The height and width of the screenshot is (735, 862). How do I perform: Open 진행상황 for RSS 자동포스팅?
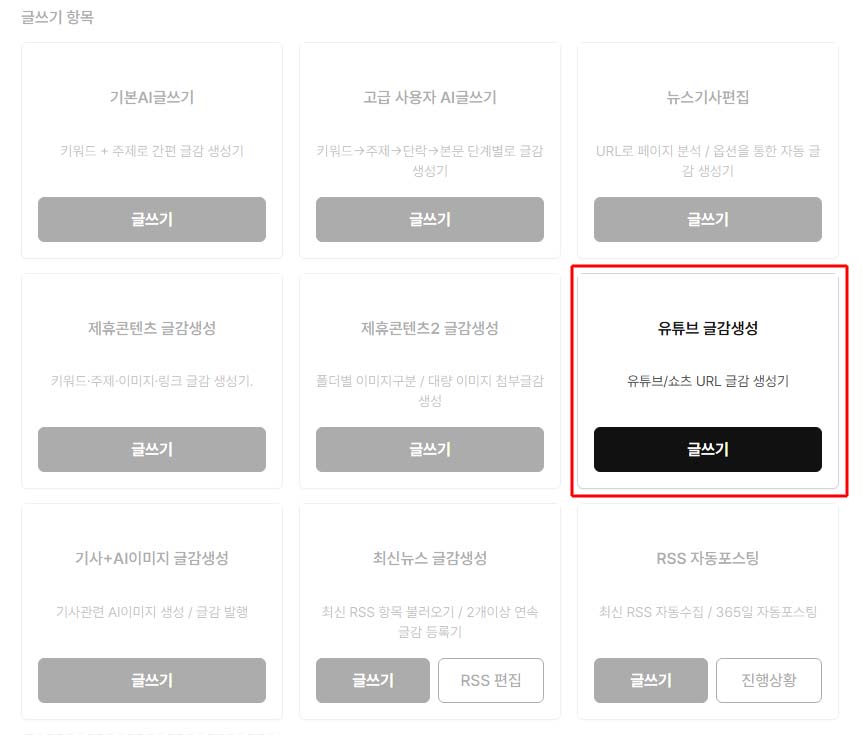pyautogui.click(x=769, y=680)
